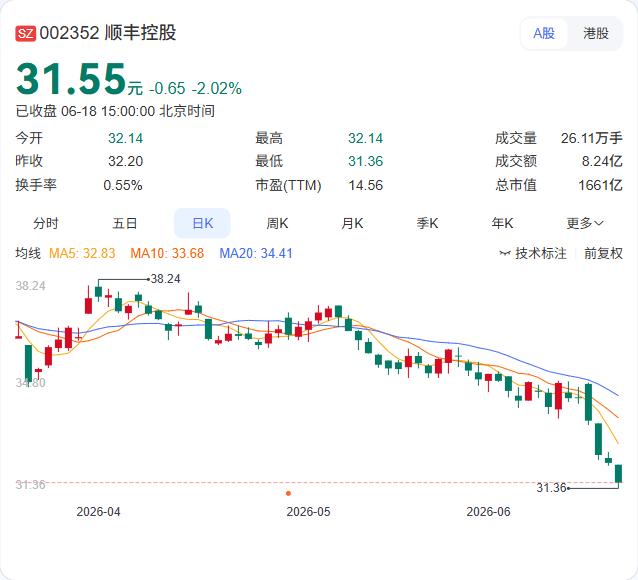The image size is (638, 580).
Task: Select the 月K chart tab
Action: 352,223
